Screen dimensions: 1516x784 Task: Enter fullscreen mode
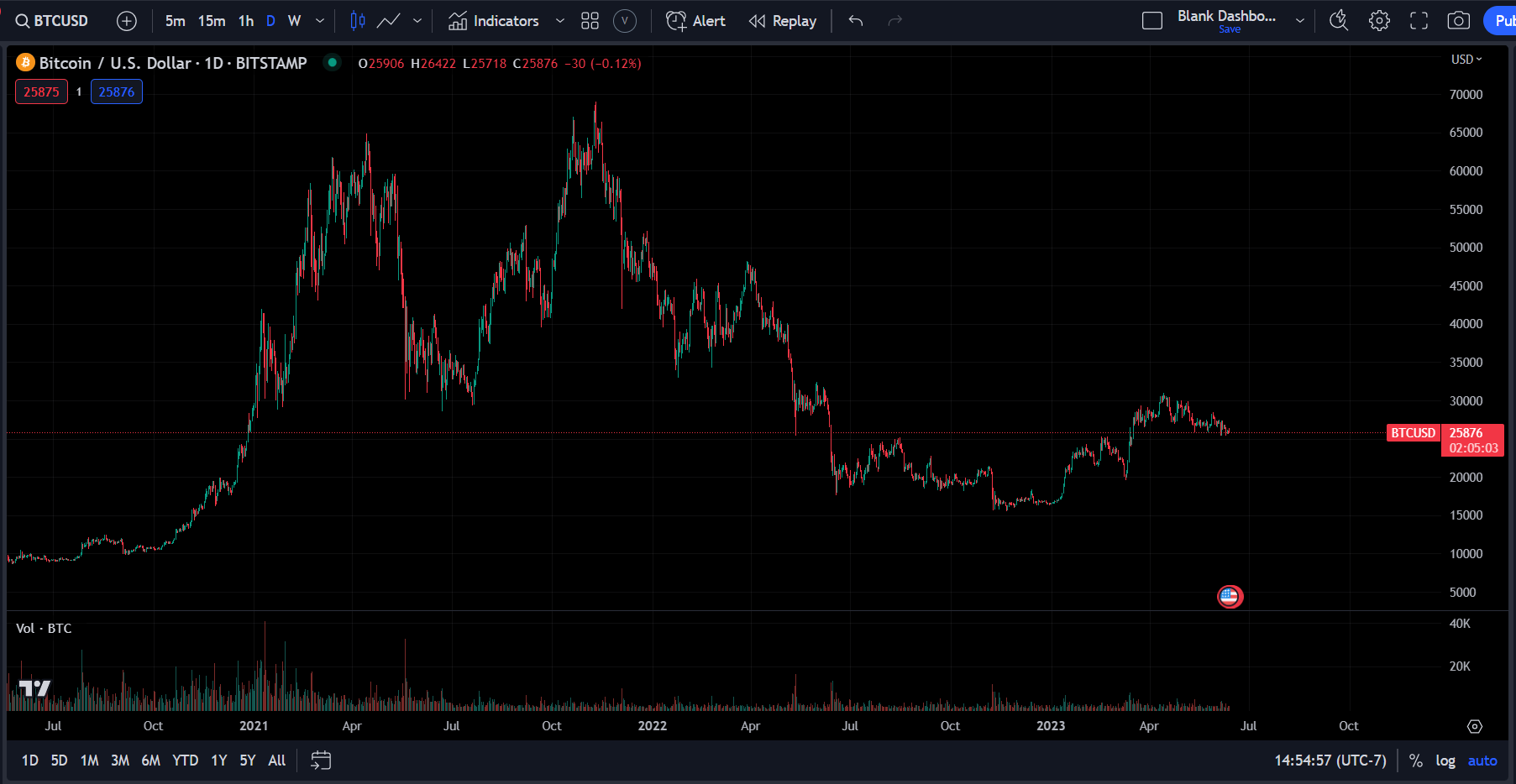1419,21
